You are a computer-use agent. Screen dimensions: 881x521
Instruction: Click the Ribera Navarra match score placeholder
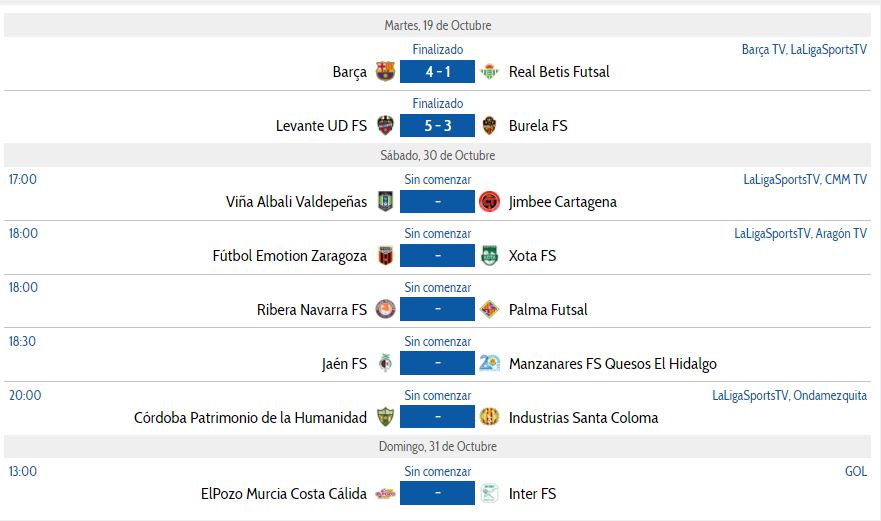click(x=437, y=309)
